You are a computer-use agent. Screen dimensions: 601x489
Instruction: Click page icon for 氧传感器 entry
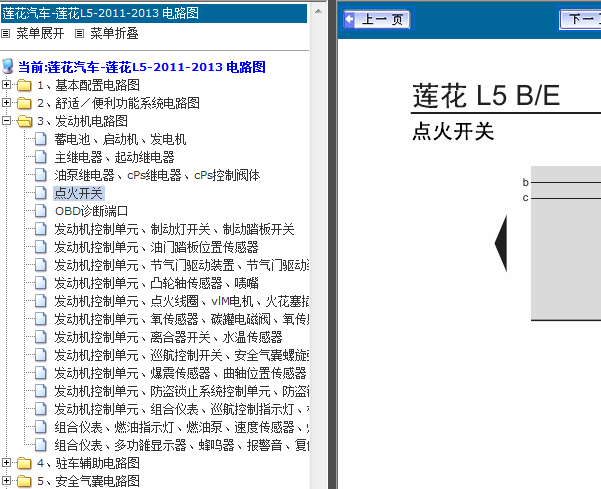(41, 319)
